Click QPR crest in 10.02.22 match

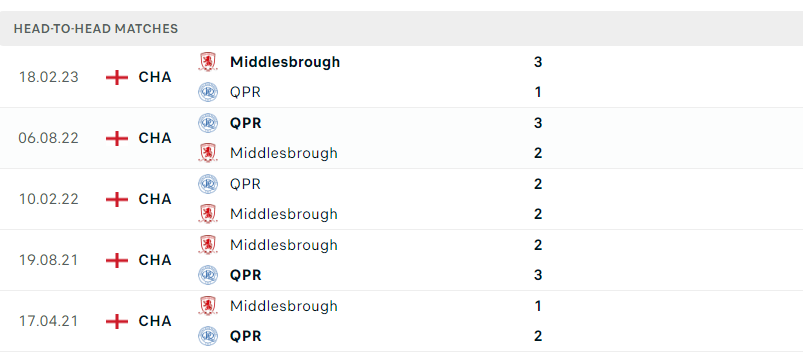[x=207, y=184]
